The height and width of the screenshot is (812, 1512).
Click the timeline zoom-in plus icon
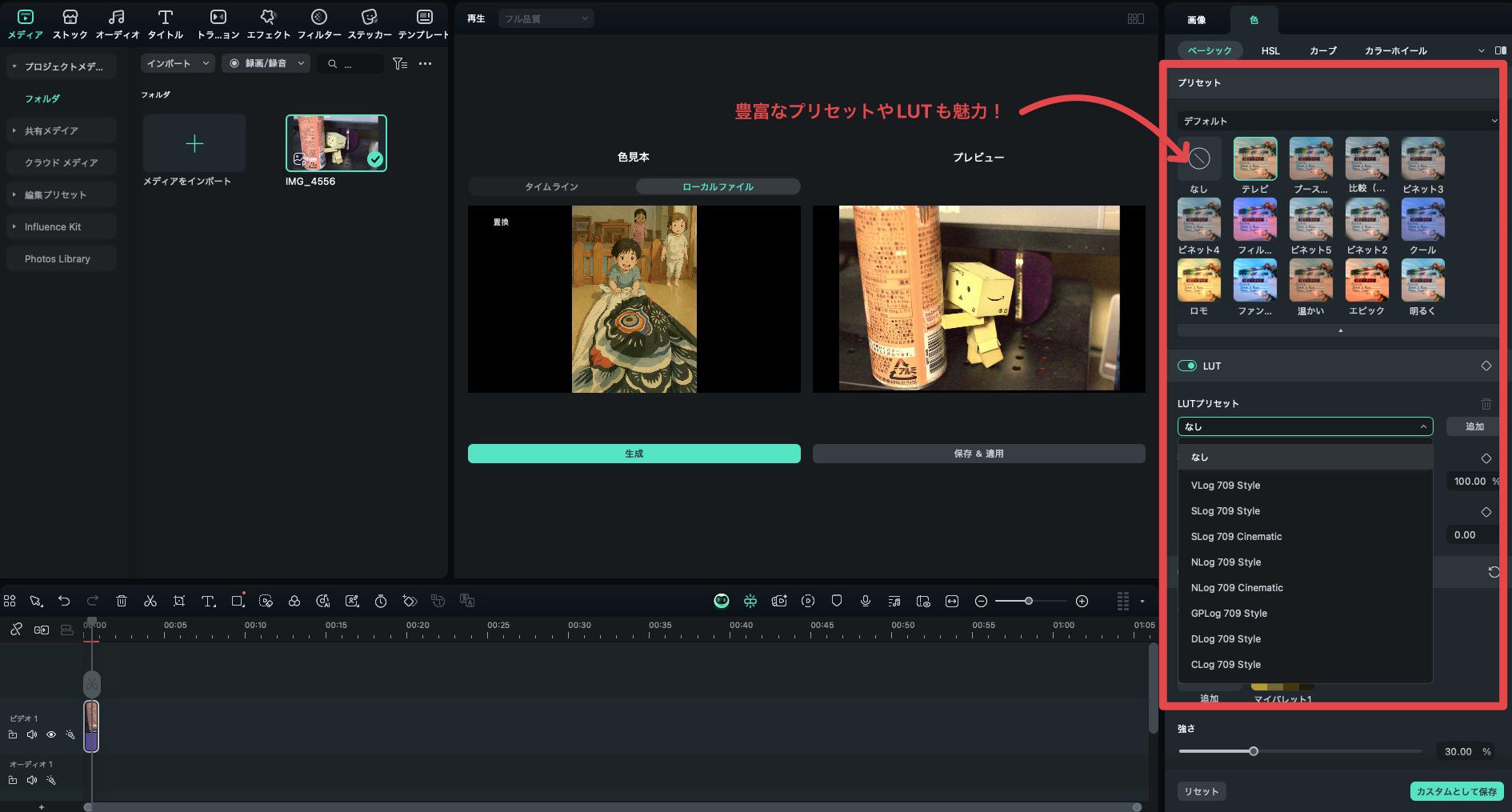pyautogui.click(x=1082, y=601)
